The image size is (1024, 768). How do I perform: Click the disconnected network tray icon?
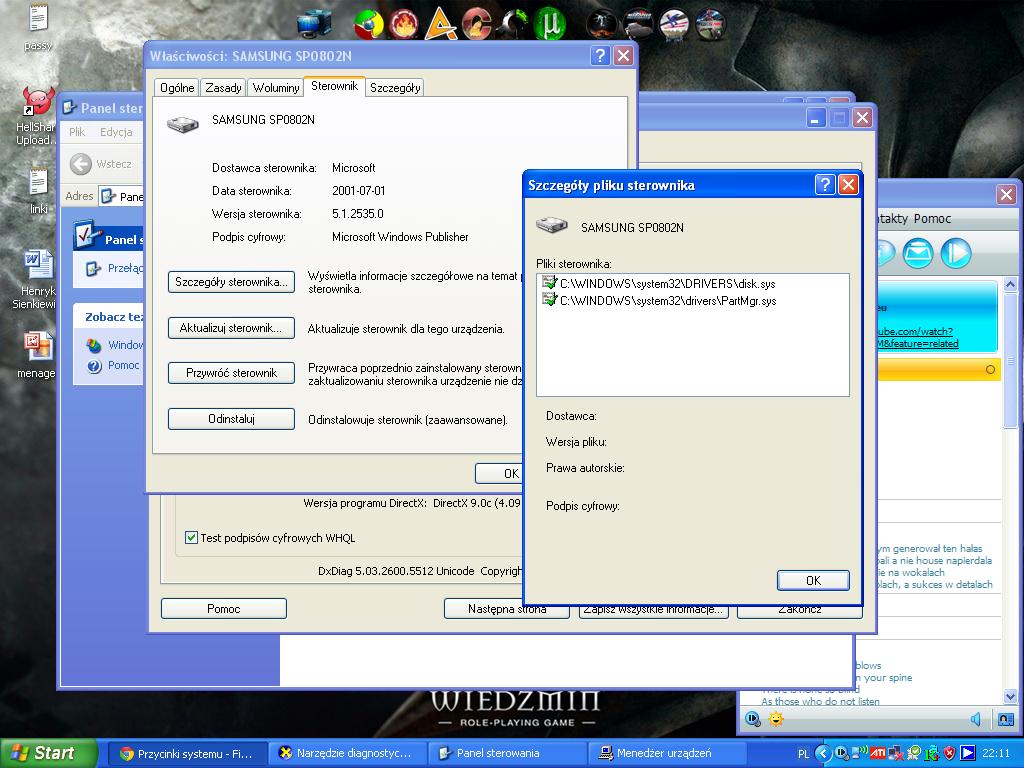pyautogui.click(x=895, y=753)
